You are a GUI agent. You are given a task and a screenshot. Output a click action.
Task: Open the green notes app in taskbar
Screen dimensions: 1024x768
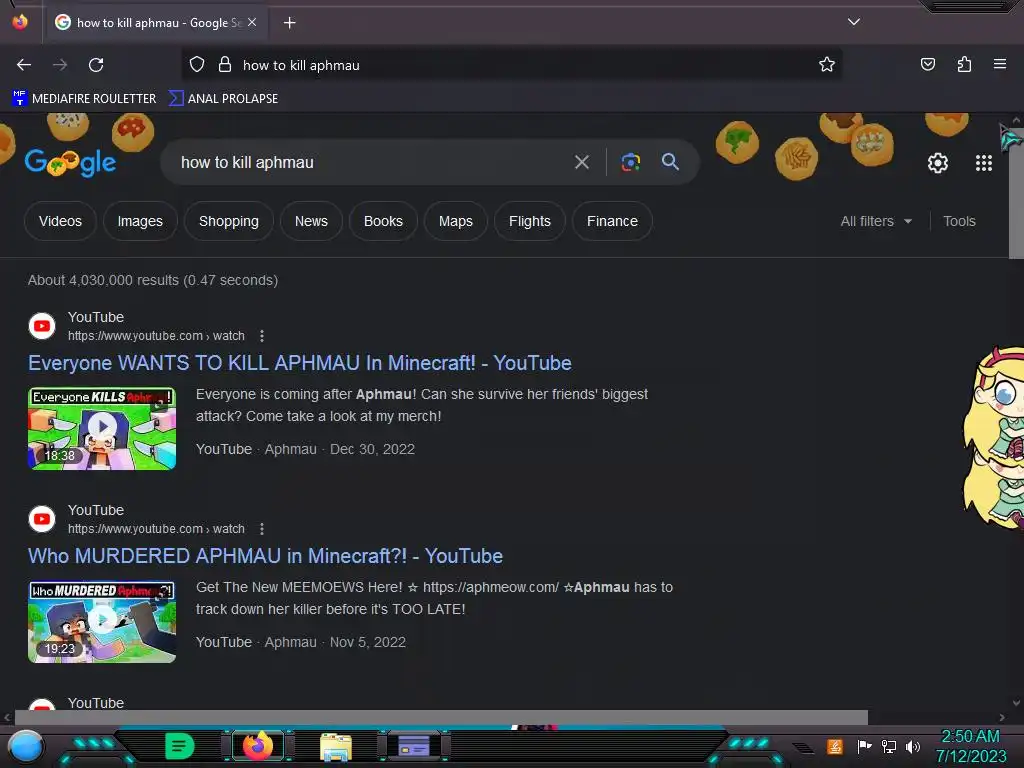[179, 746]
